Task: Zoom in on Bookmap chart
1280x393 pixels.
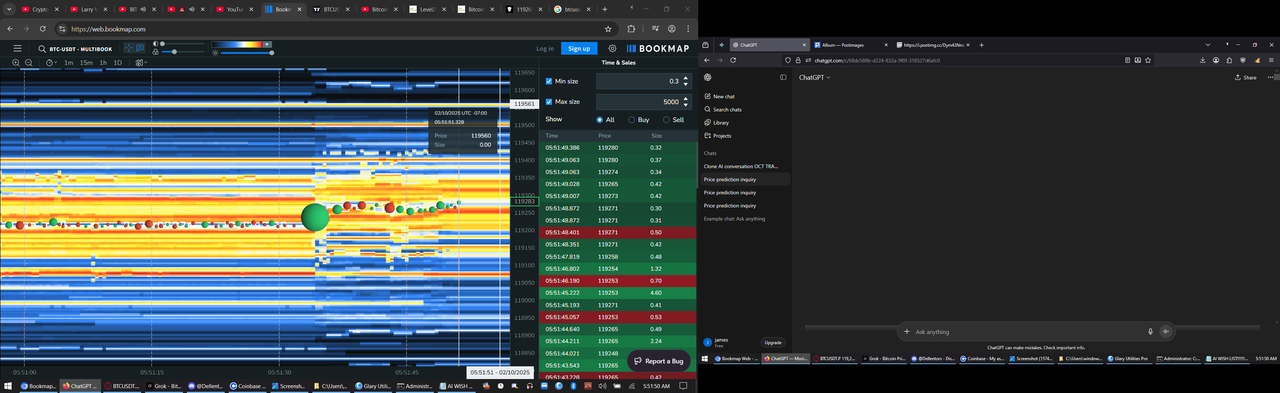Action: pyautogui.click(x=17, y=63)
